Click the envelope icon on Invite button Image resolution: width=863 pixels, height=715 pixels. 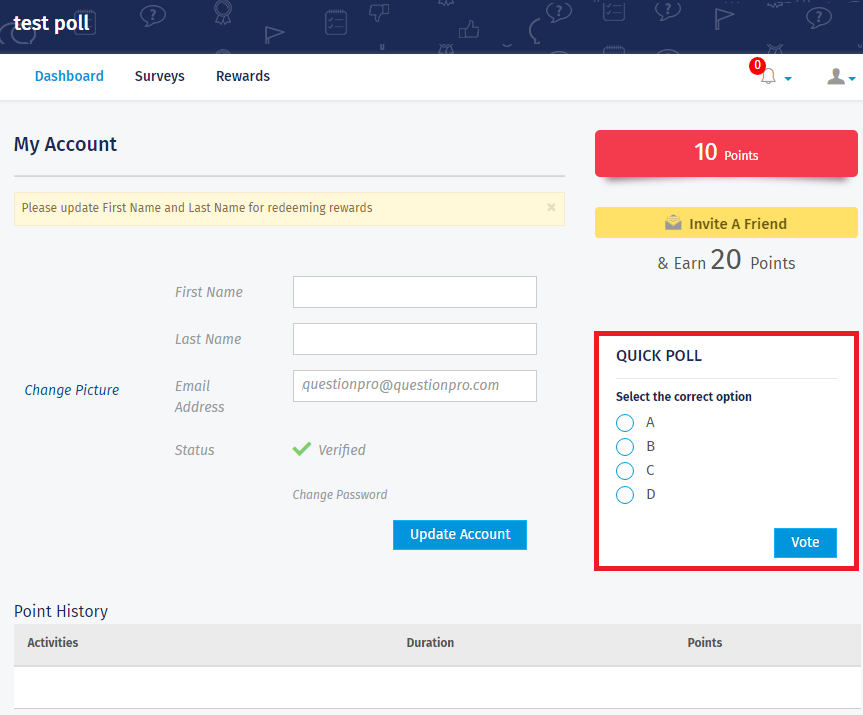pos(673,223)
